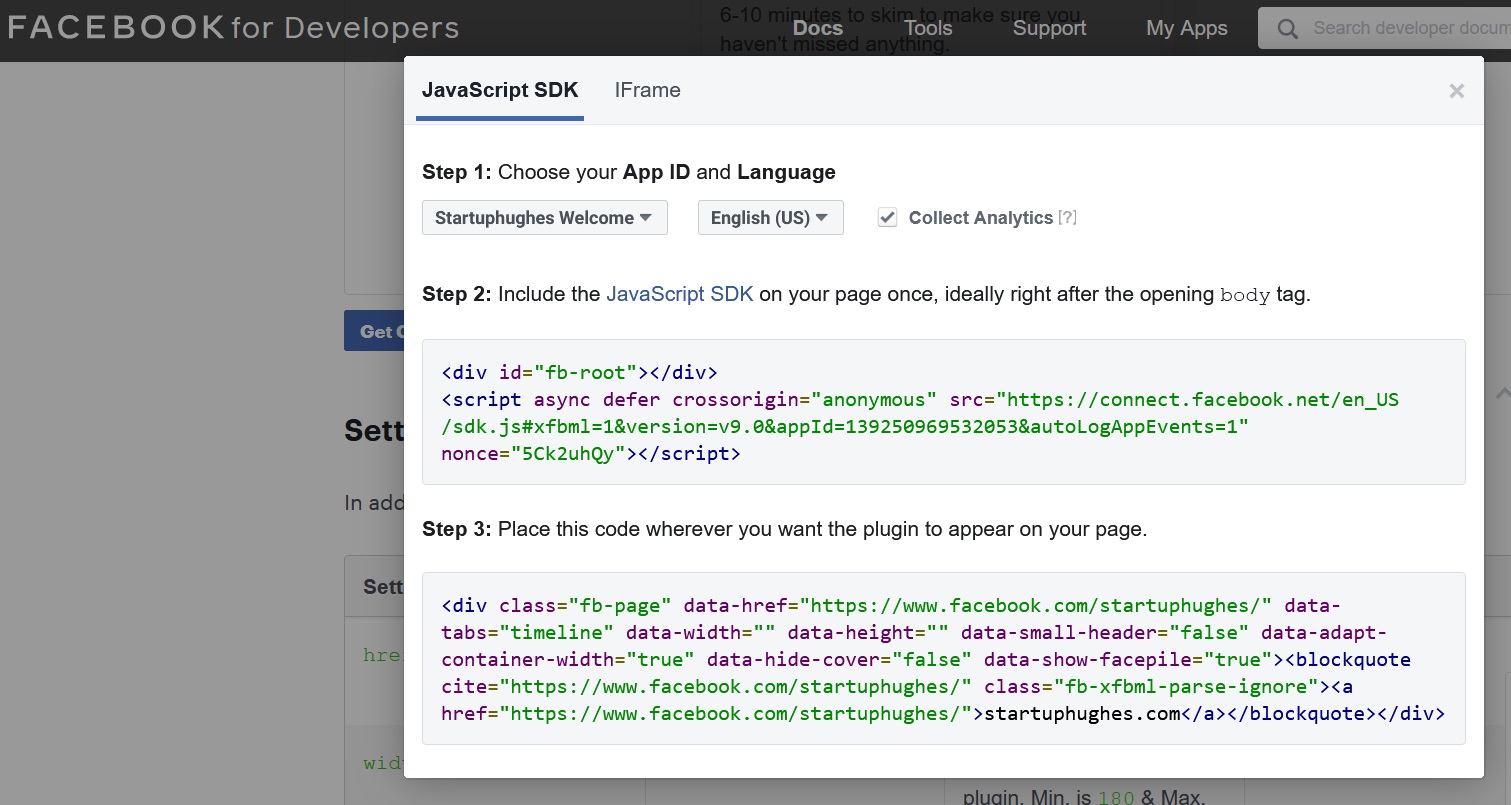Click the [?] help next to Collect Analytics
The width and height of the screenshot is (1511, 805).
coord(1067,218)
